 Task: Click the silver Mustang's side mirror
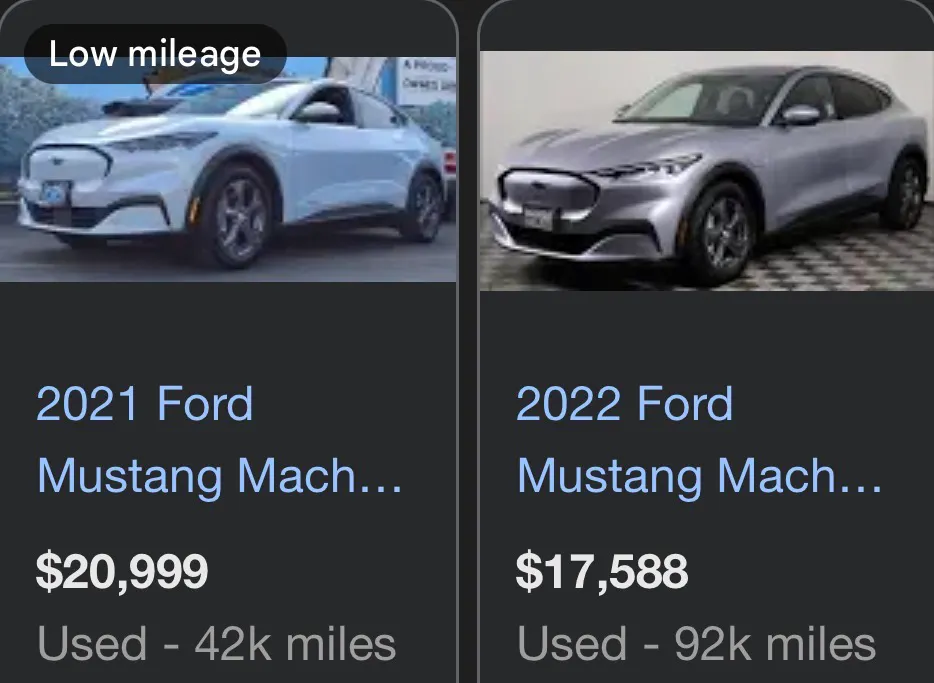point(801,115)
